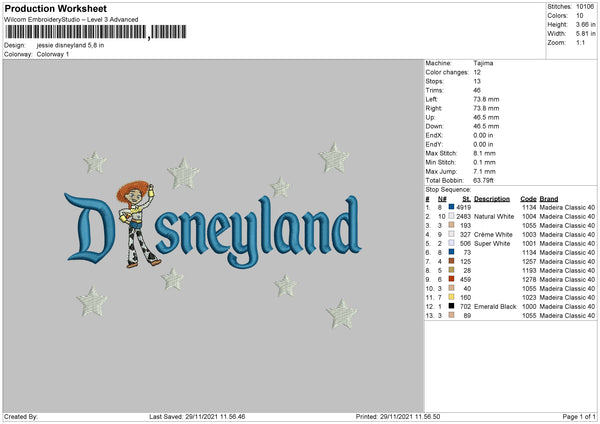
Task: Click the Min Stitch value 0.1 mm
Action: 484,162
